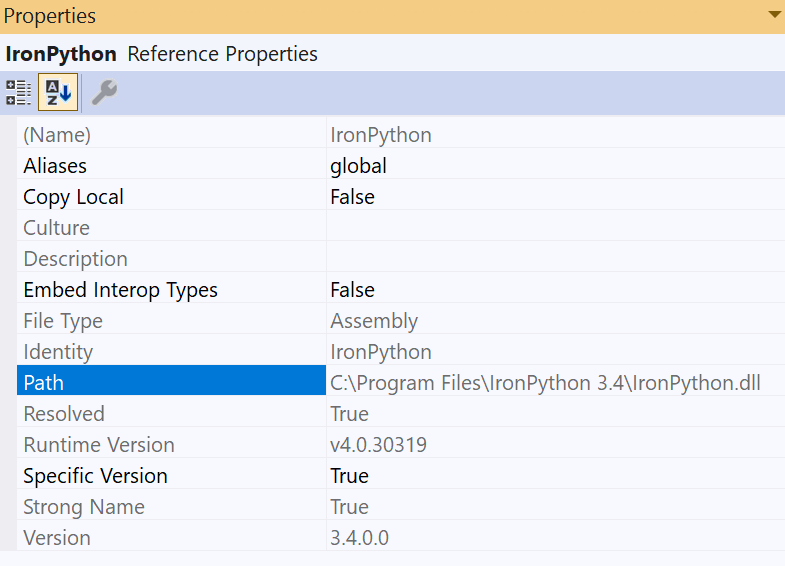Select the Copy Local property label
The width and height of the screenshot is (785, 566).
(x=73, y=197)
